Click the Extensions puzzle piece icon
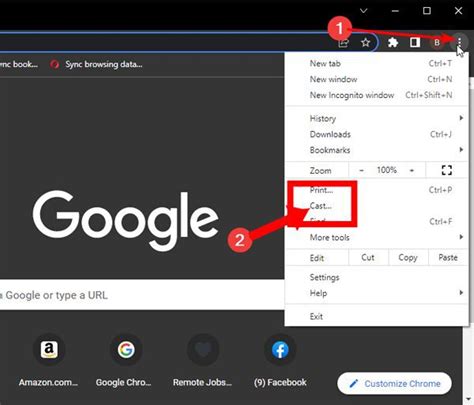This screenshot has height=405, width=474. (x=393, y=43)
